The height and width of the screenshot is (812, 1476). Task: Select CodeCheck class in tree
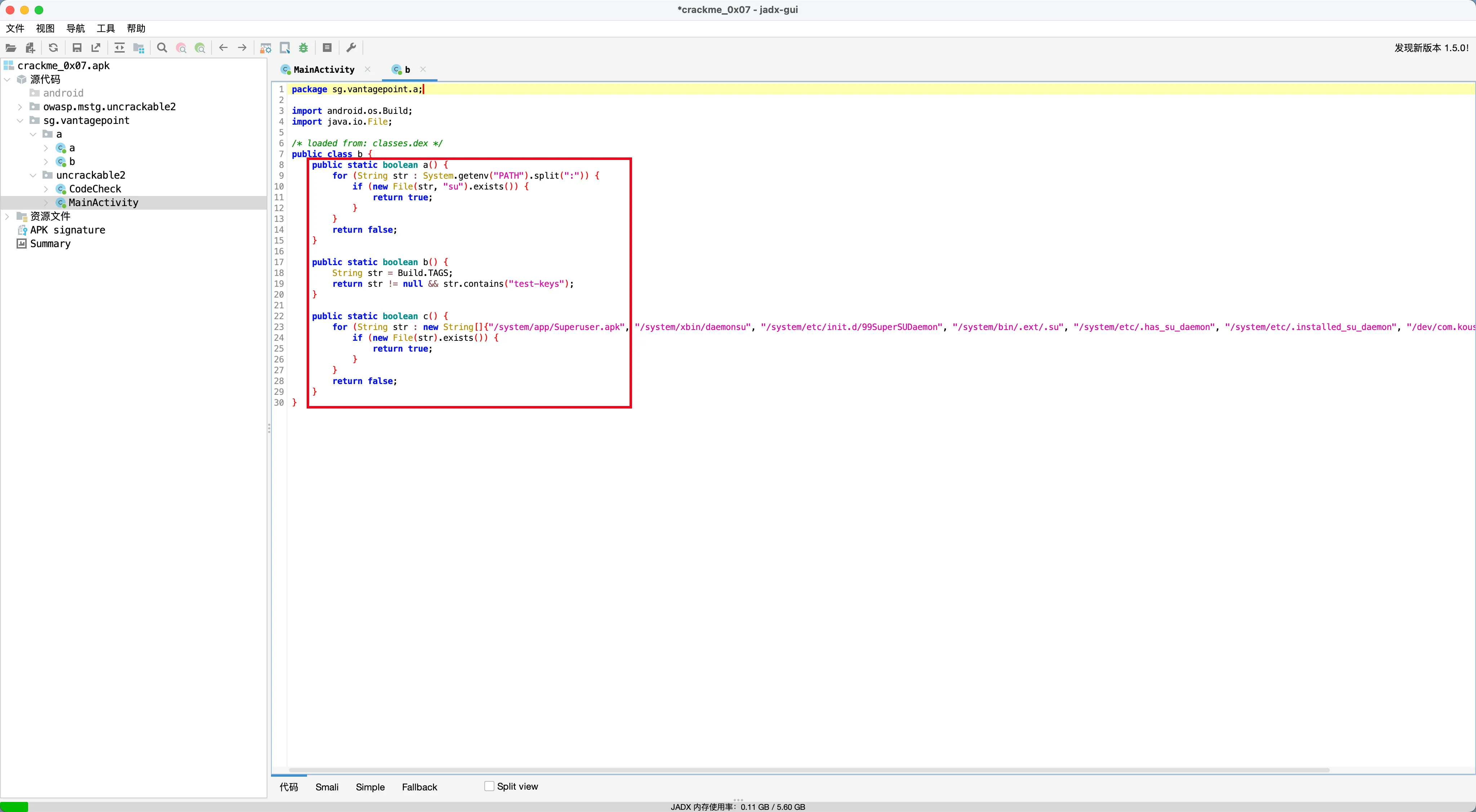pos(95,189)
